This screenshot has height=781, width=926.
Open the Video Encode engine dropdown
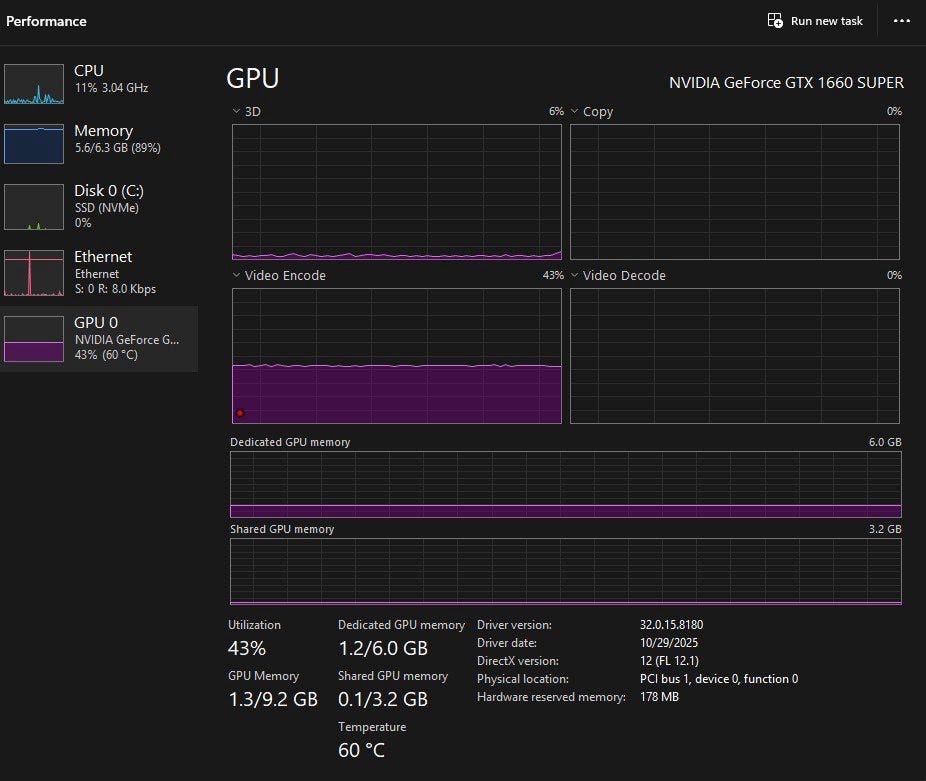tap(236, 276)
